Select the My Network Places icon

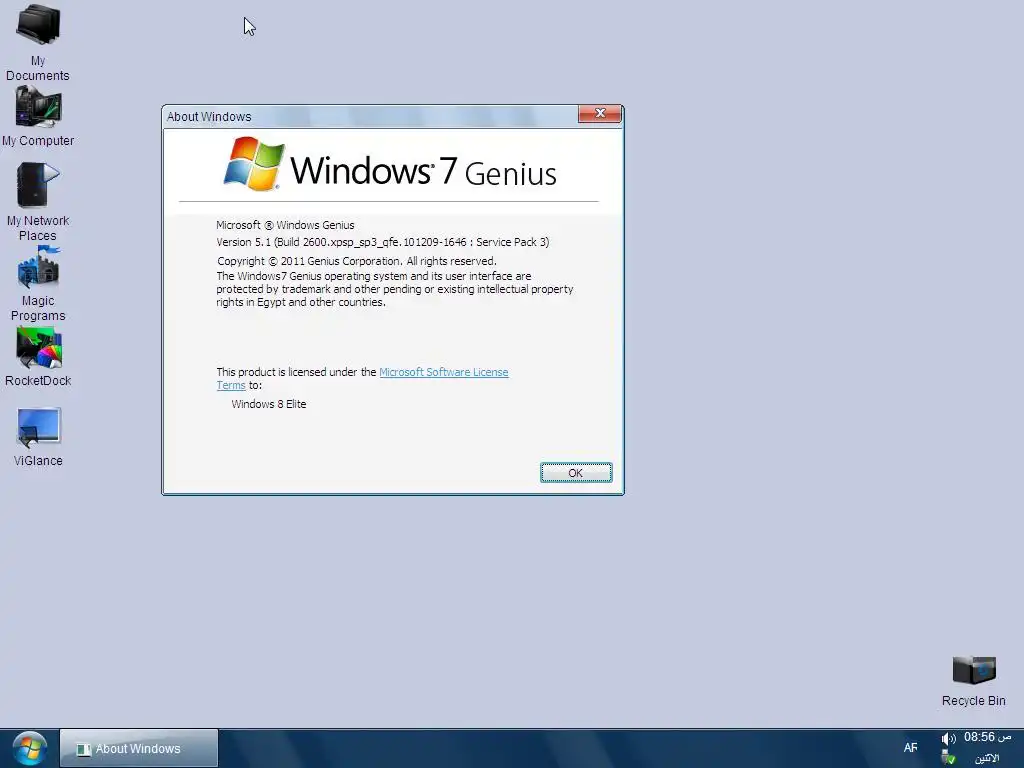(x=38, y=202)
